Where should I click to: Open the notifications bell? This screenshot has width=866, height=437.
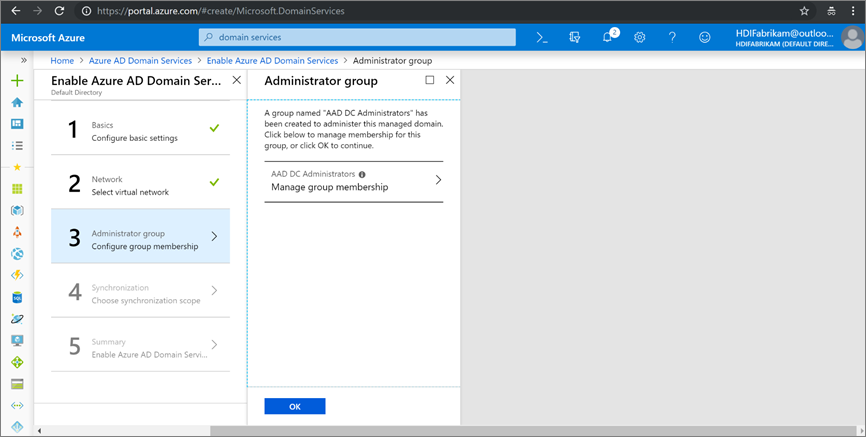(608, 38)
